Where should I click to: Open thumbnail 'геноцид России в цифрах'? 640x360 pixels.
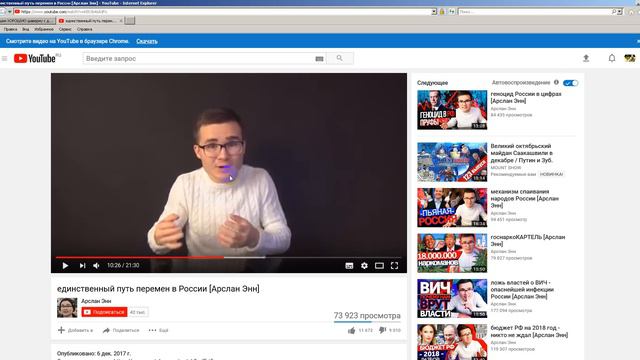452,110
